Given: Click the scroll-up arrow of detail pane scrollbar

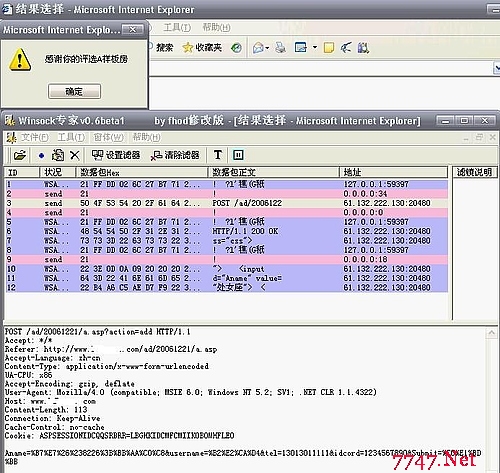Looking at the screenshot, I should [x=492, y=333].
